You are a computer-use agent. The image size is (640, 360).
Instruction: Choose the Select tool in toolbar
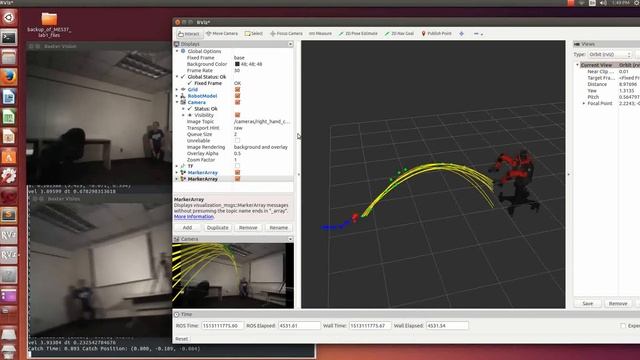254,33
